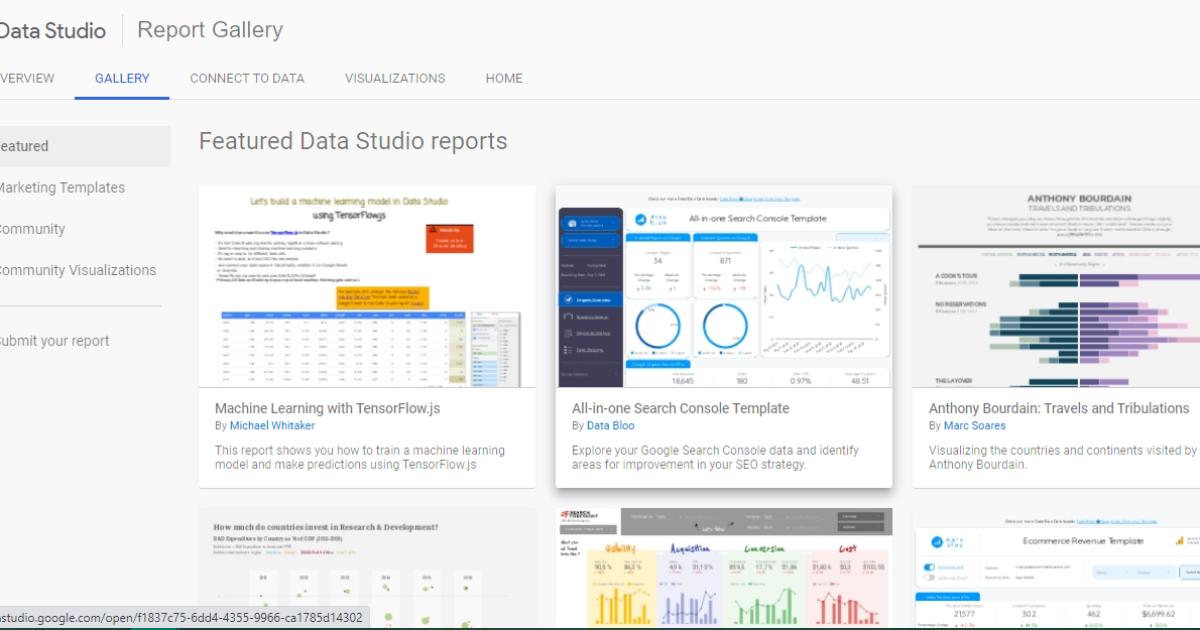
Task: Click the Data Studio logo
Action: pos(53,30)
